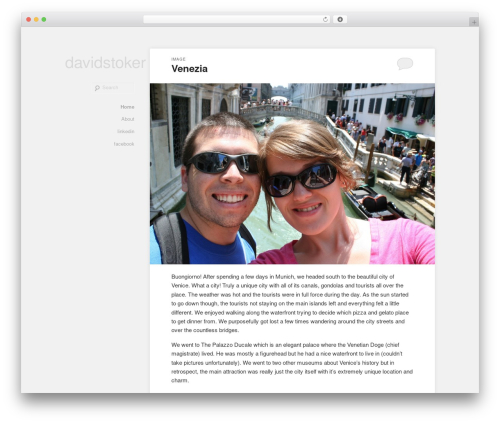
Task: Click the download button next to the address bar
Action: (x=340, y=19)
